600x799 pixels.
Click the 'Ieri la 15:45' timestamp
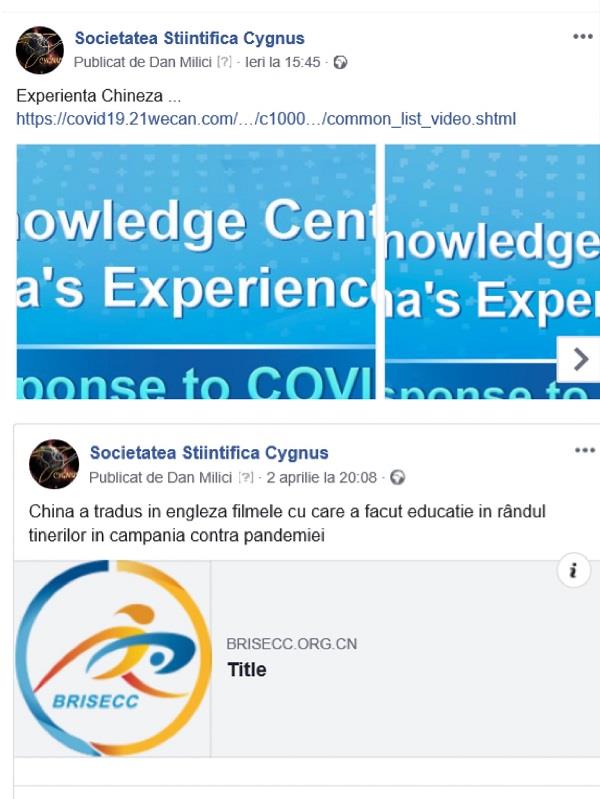283,62
